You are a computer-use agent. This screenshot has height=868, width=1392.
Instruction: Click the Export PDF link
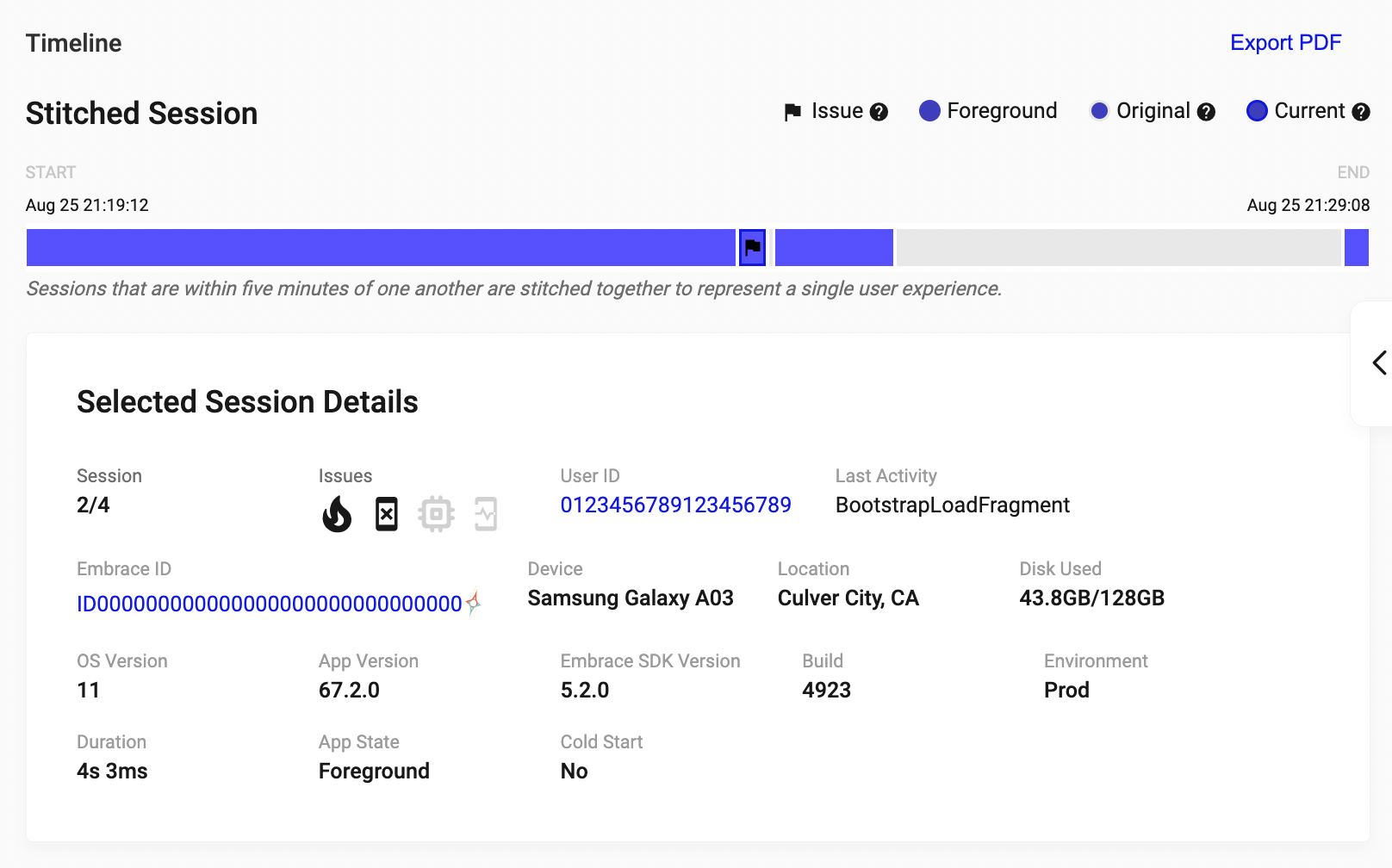1285,42
